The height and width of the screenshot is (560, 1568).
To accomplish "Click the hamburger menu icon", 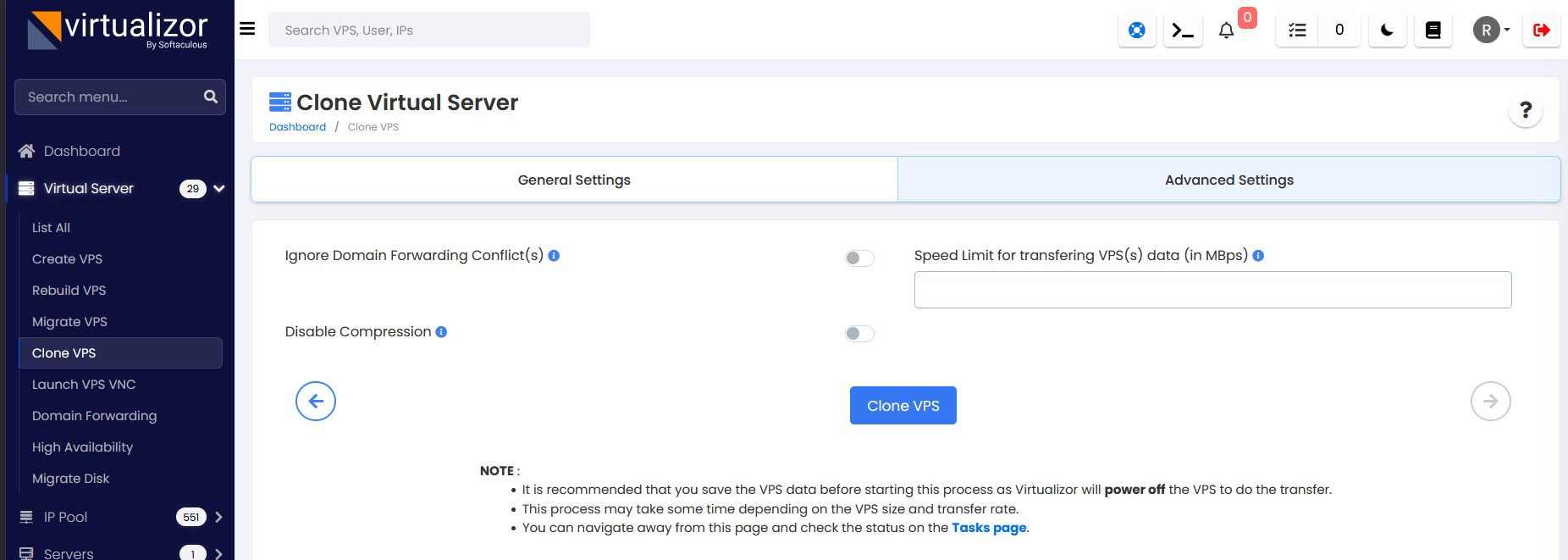I will point(247,29).
